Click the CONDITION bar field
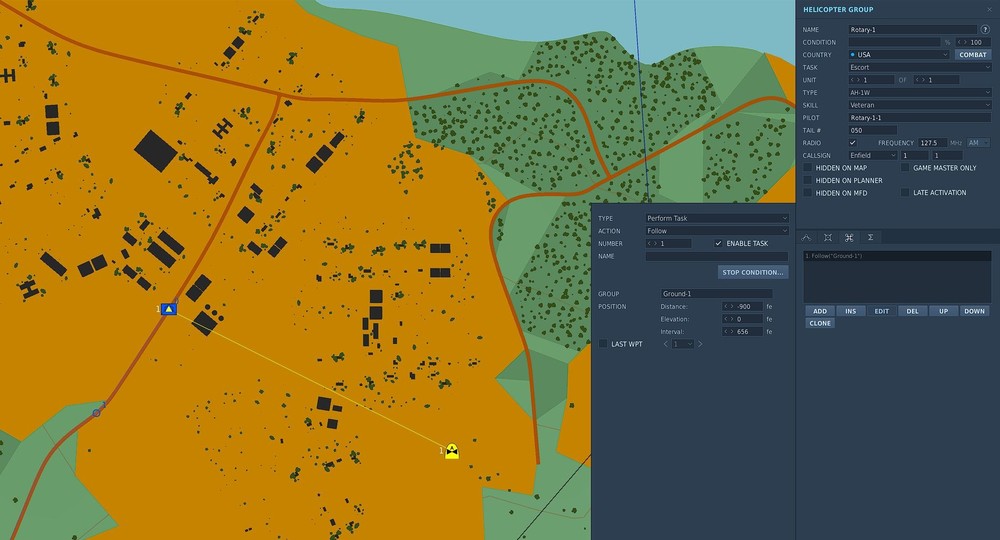 coord(894,42)
